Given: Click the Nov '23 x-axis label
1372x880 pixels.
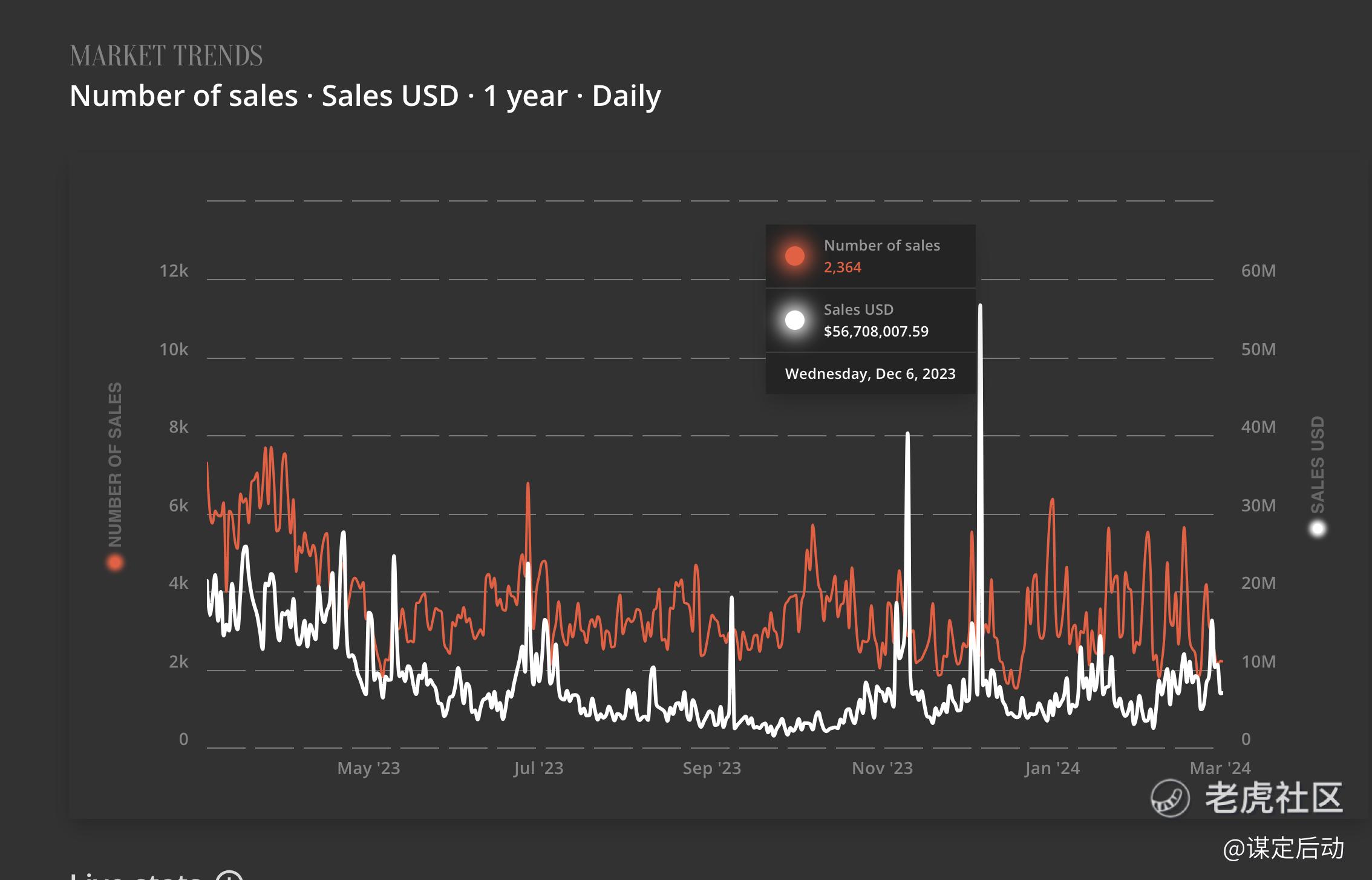Looking at the screenshot, I should [x=882, y=768].
